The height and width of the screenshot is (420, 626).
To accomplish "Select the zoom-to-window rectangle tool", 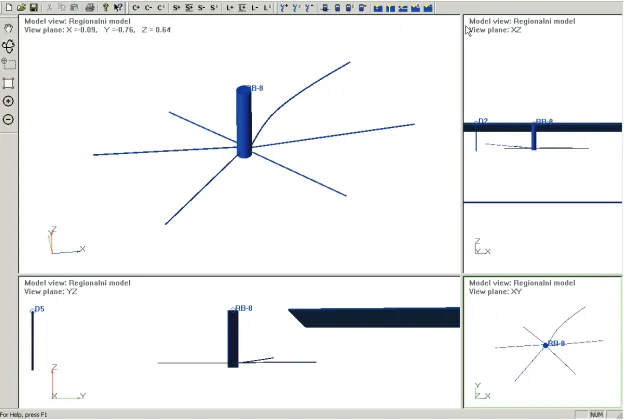I will coord(8,63).
